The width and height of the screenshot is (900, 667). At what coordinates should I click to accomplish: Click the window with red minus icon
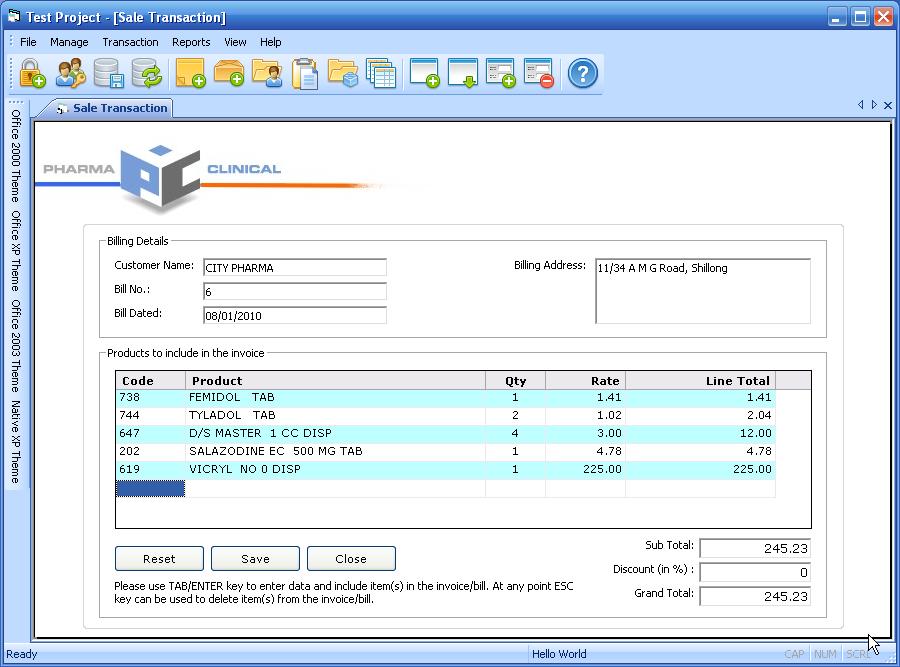pyautogui.click(x=539, y=74)
